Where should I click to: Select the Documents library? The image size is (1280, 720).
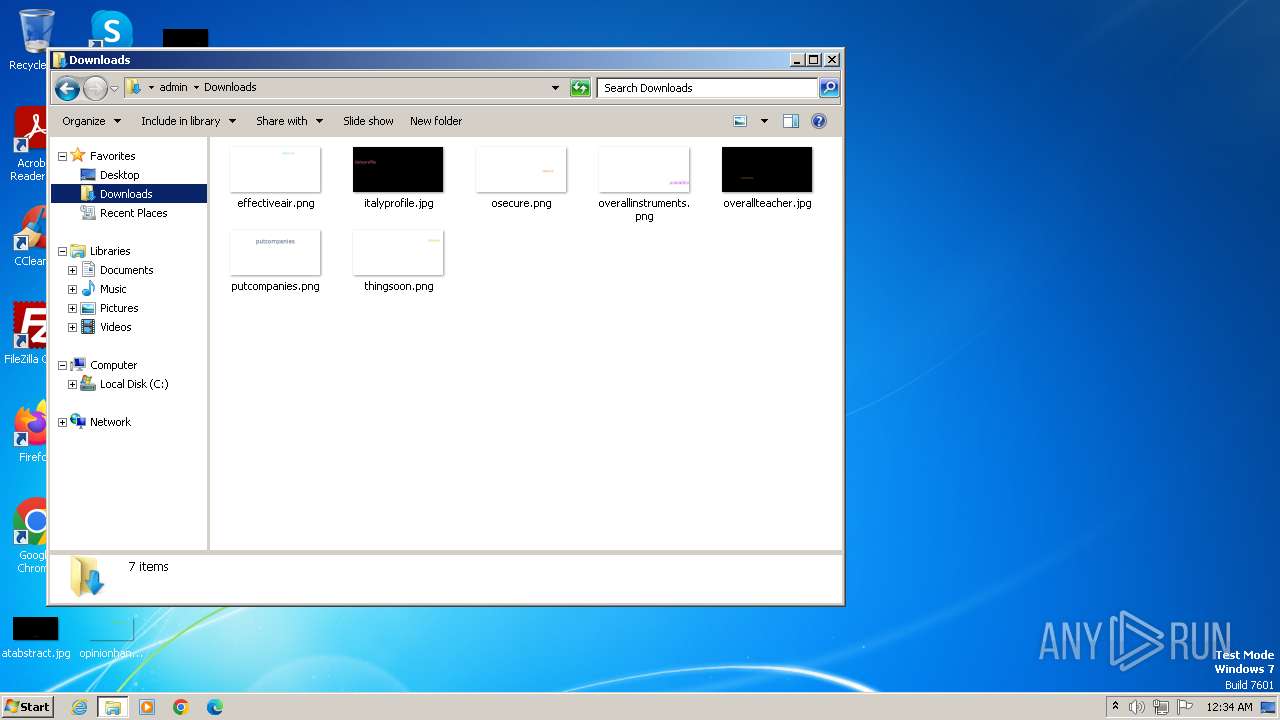(126, 270)
